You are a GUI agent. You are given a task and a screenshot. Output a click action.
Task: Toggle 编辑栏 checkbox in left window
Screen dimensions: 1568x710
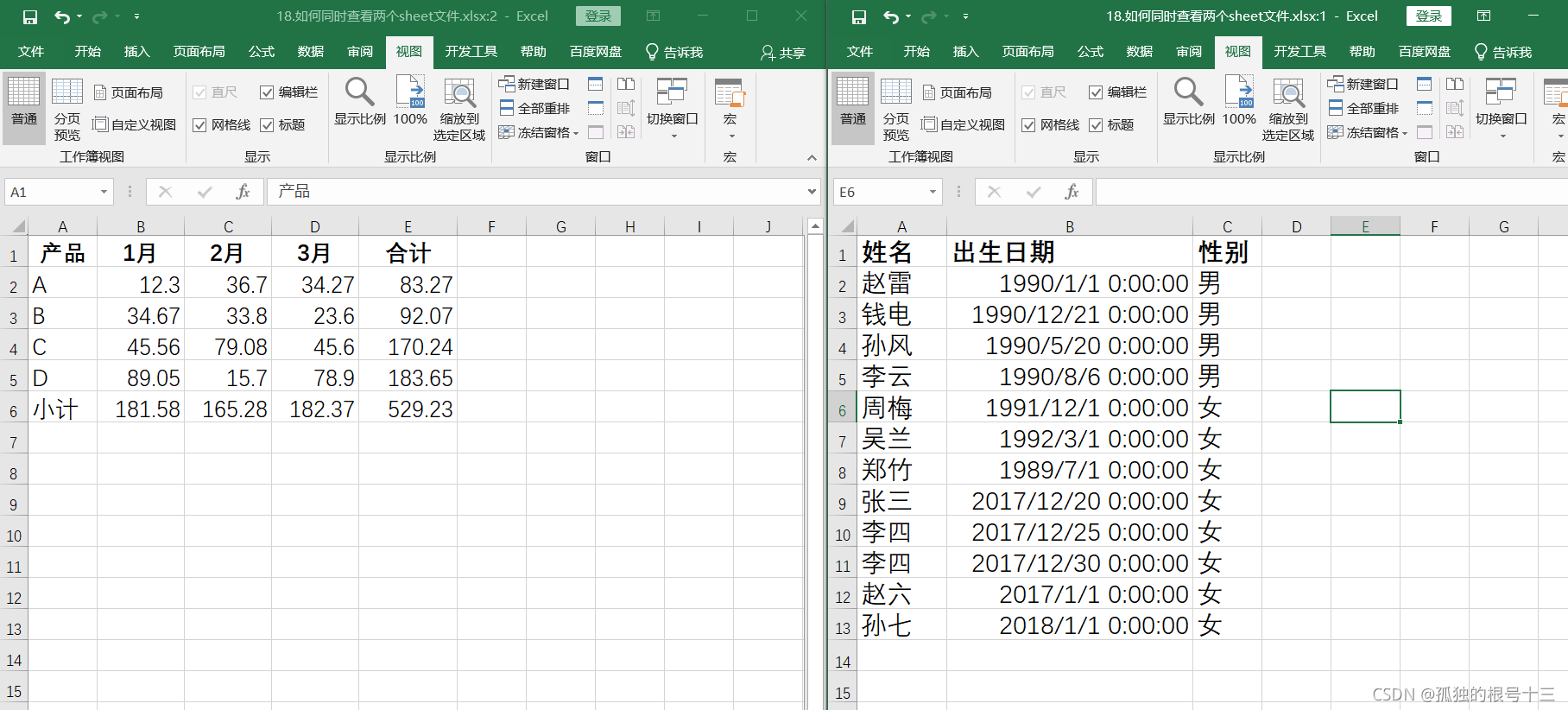[267, 92]
